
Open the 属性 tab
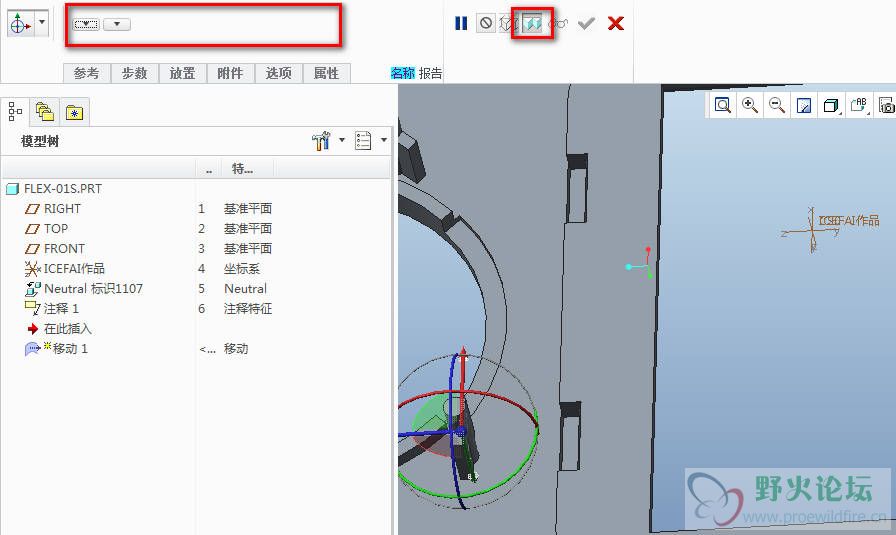click(x=326, y=73)
